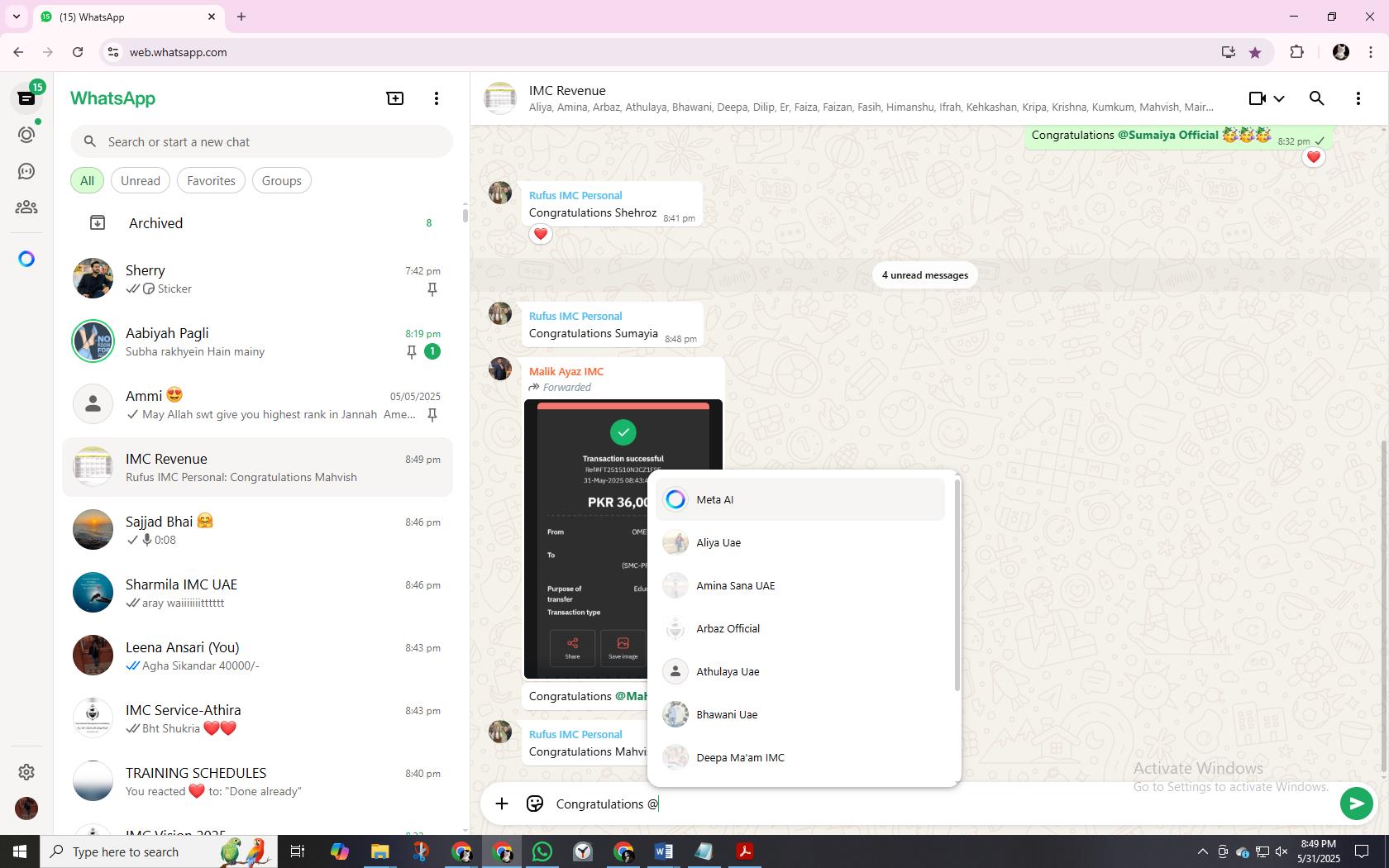Open the TRAINING SCHEDULES chat
Screen dimensions: 1389x868
(258, 781)
